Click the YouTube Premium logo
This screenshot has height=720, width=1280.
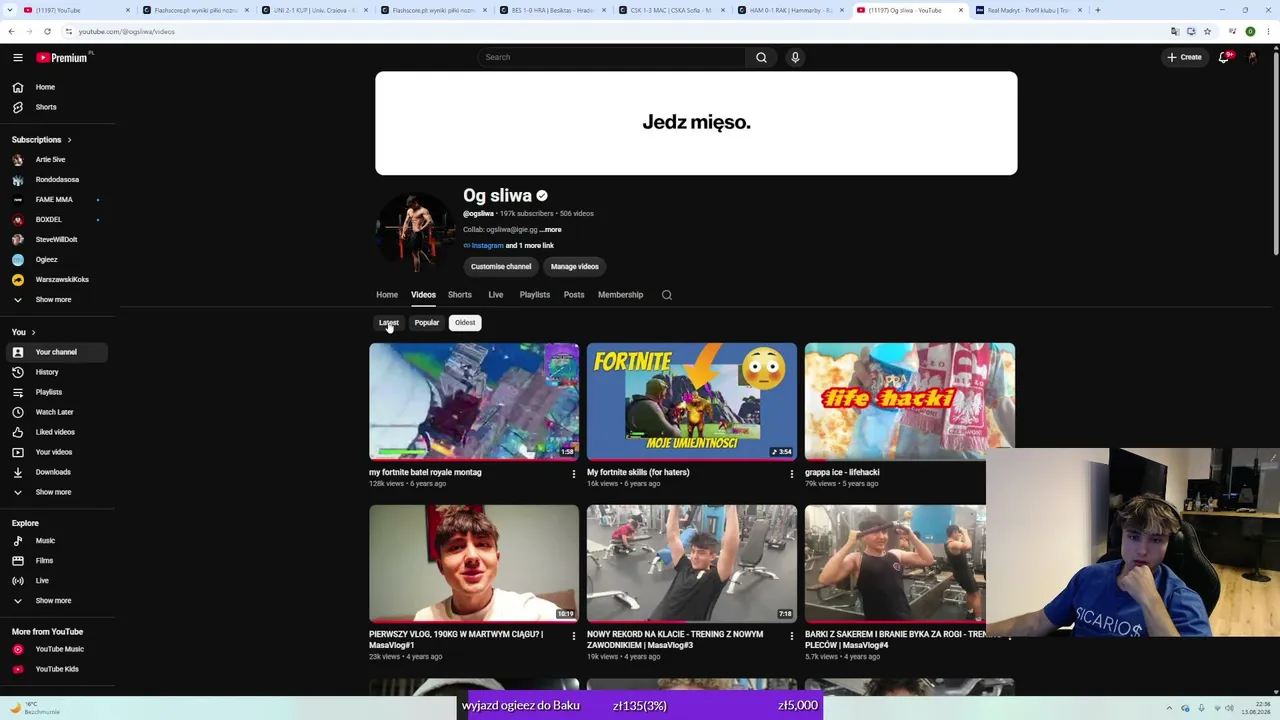62,57
